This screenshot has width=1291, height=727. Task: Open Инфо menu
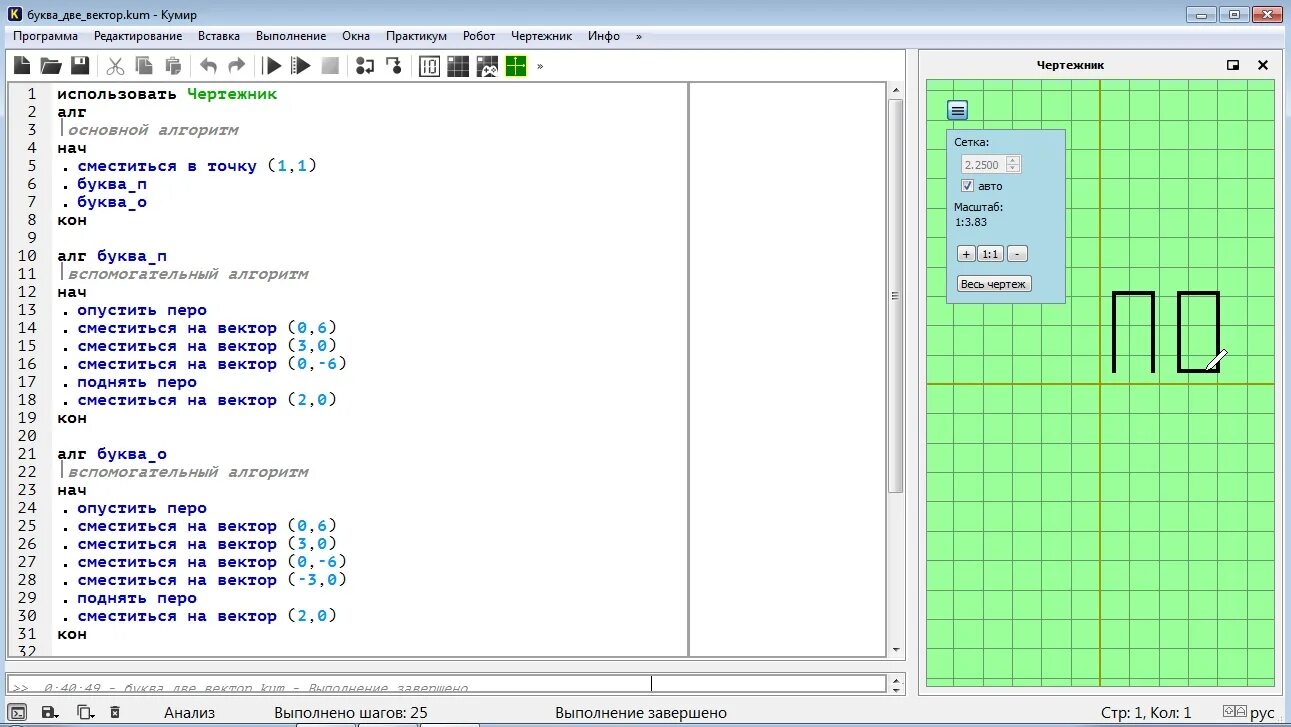(x=604, y=36)
